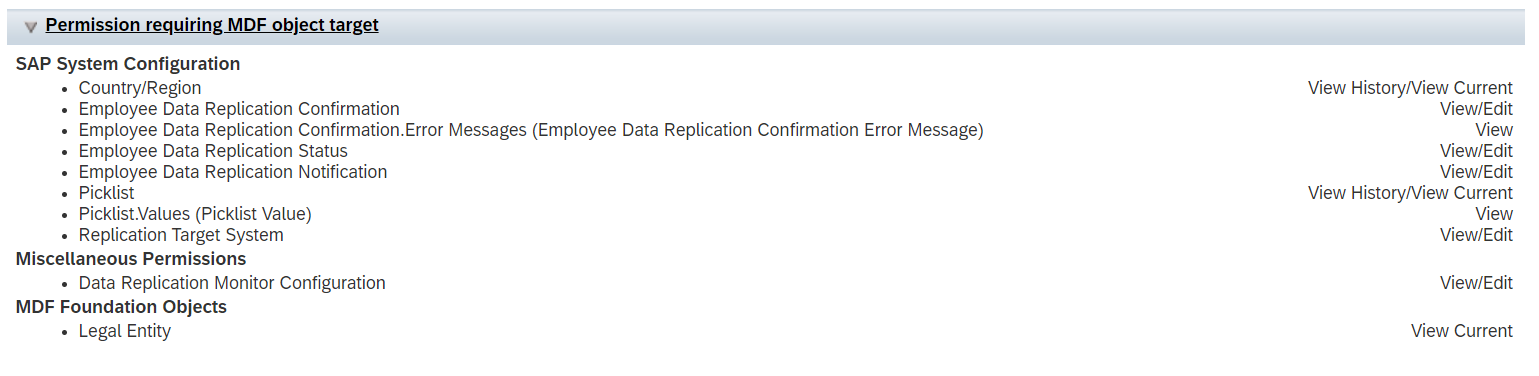
Task: Select the Employee Data Replication Confirmation.Error Messages entry
Action: tap(531, 130)
